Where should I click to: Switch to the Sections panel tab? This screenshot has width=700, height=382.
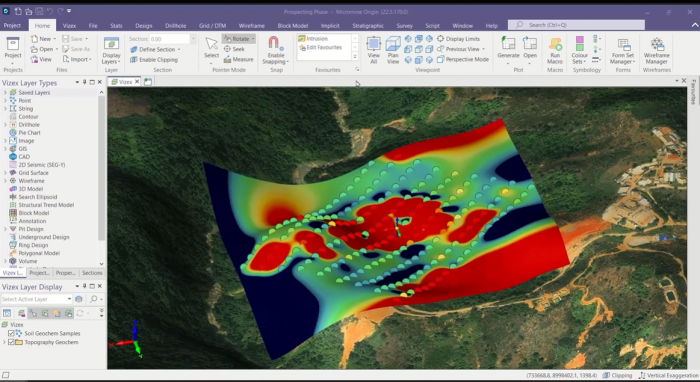92,273
